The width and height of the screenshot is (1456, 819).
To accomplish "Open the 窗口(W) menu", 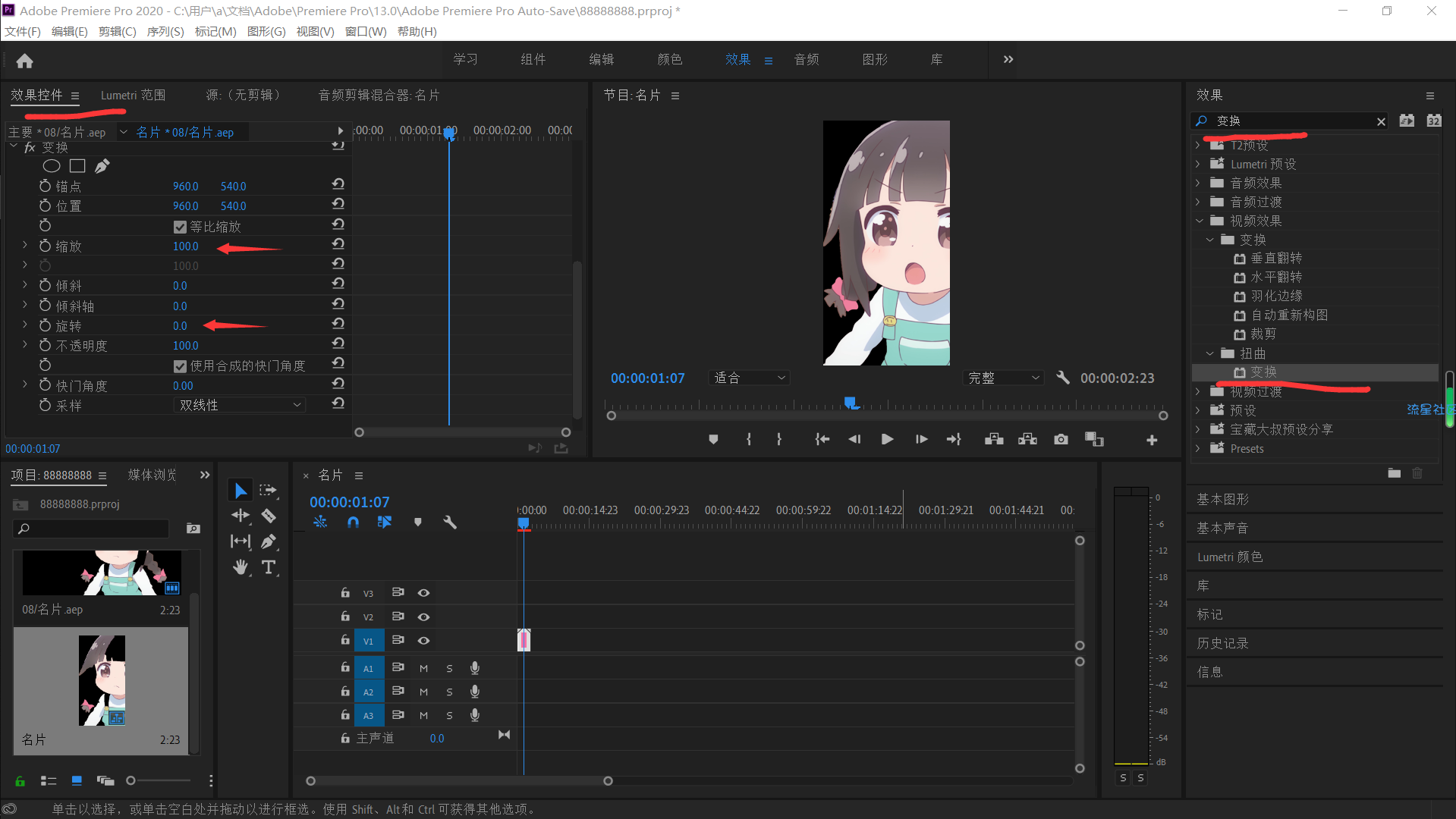I will 366,31.
